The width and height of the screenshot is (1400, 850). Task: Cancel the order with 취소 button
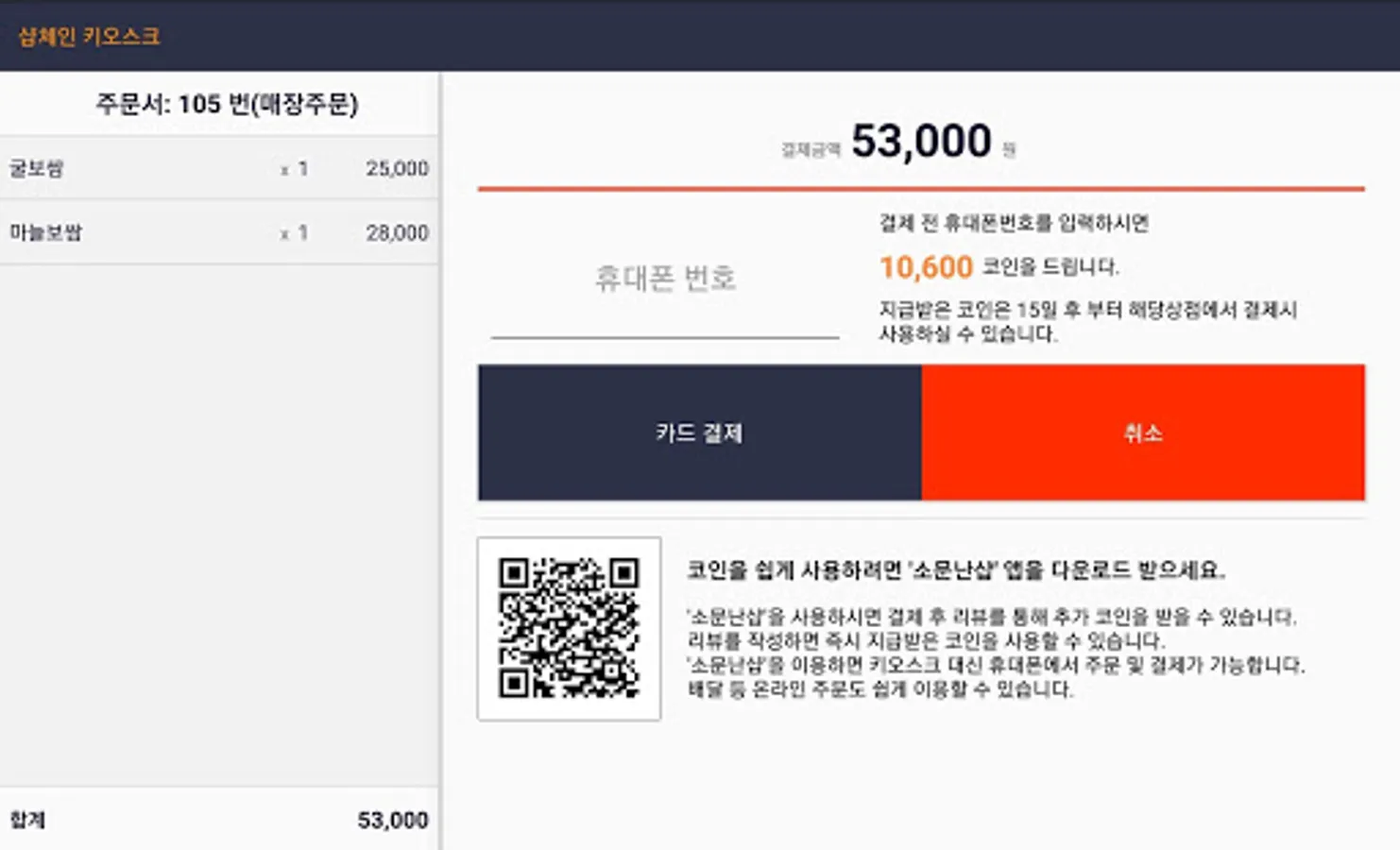click(x=1143, y=433)
